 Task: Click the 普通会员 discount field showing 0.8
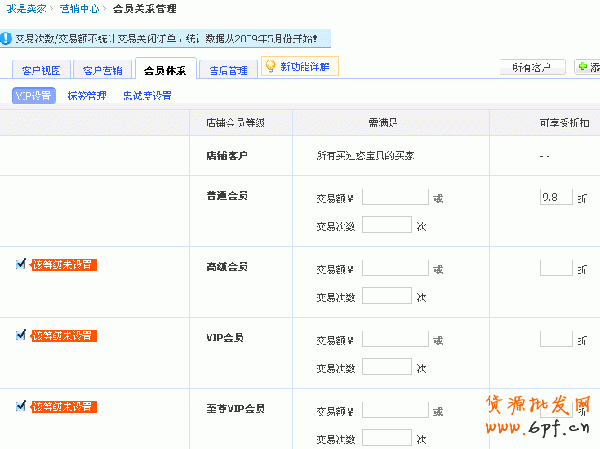pos(555,197)
